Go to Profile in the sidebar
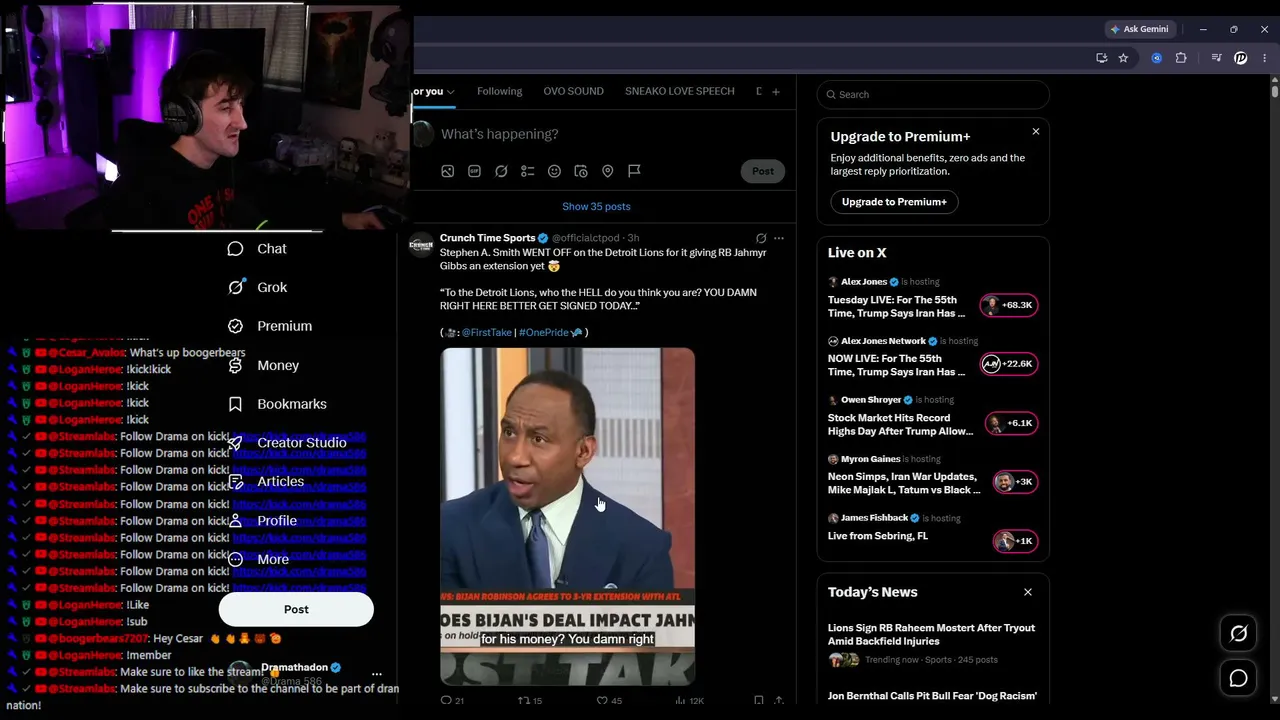This screenshot has width=1280, height=720. tap(262, 521)
